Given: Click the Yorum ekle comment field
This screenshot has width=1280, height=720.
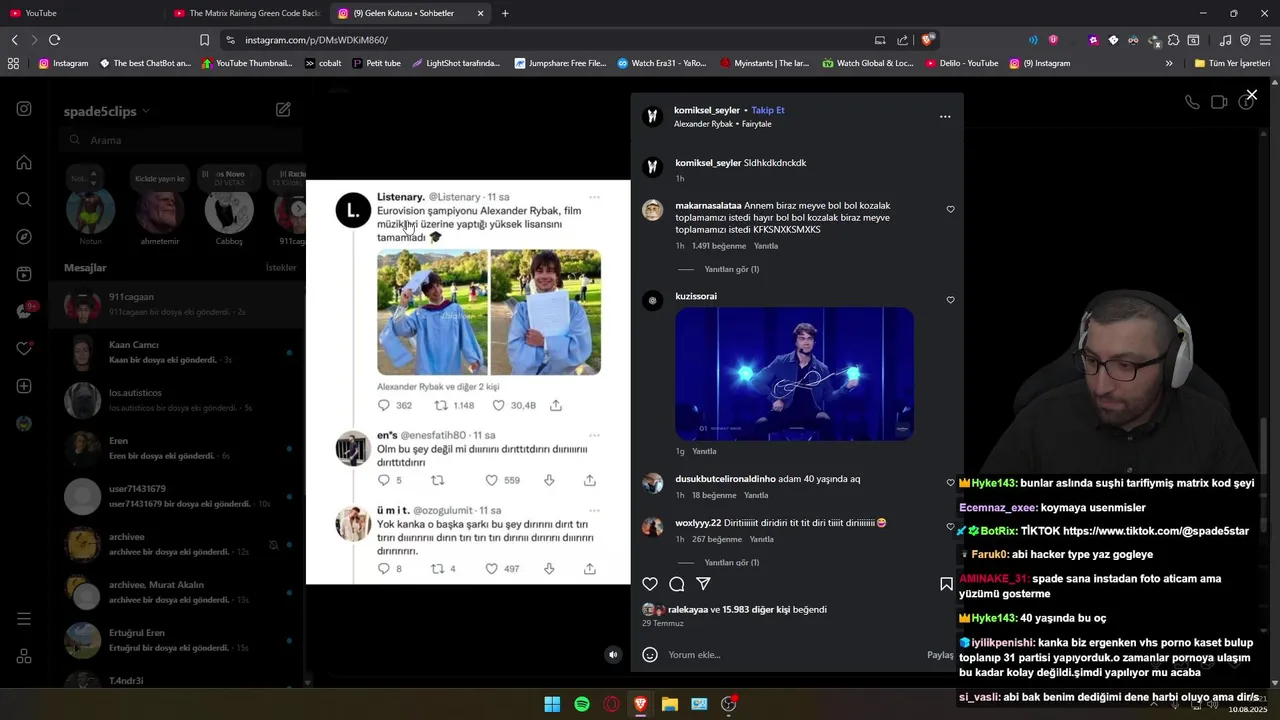Looking at the screenshot, I should 790,655.
